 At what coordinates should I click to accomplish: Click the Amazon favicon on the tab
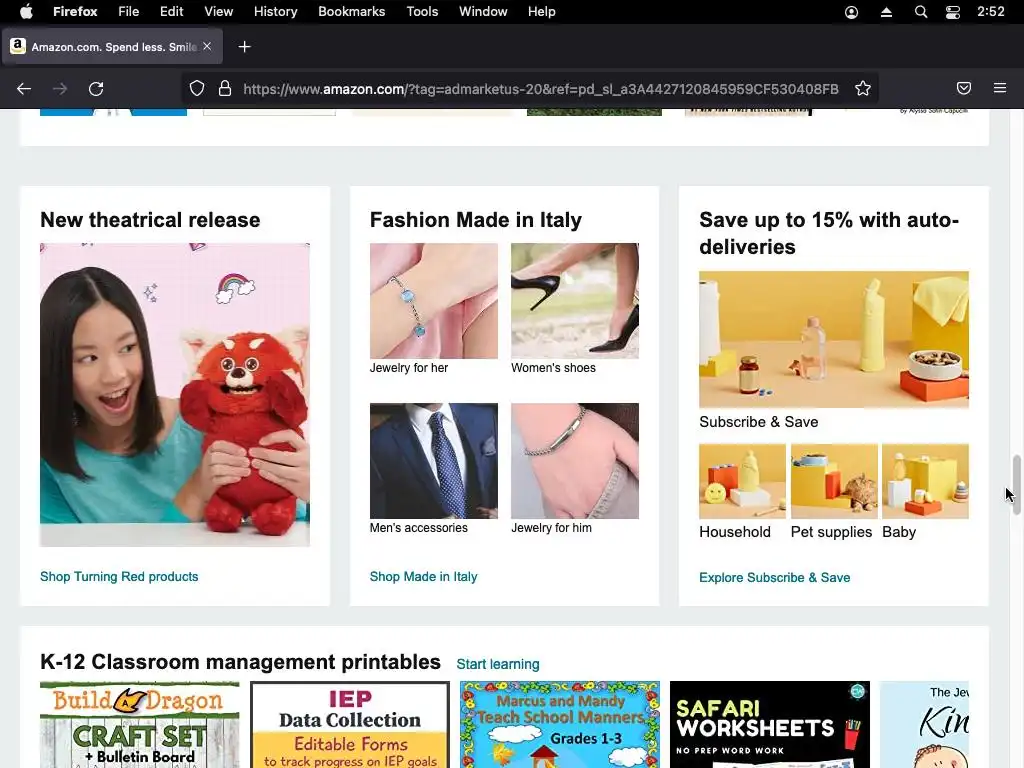point(18,46)
